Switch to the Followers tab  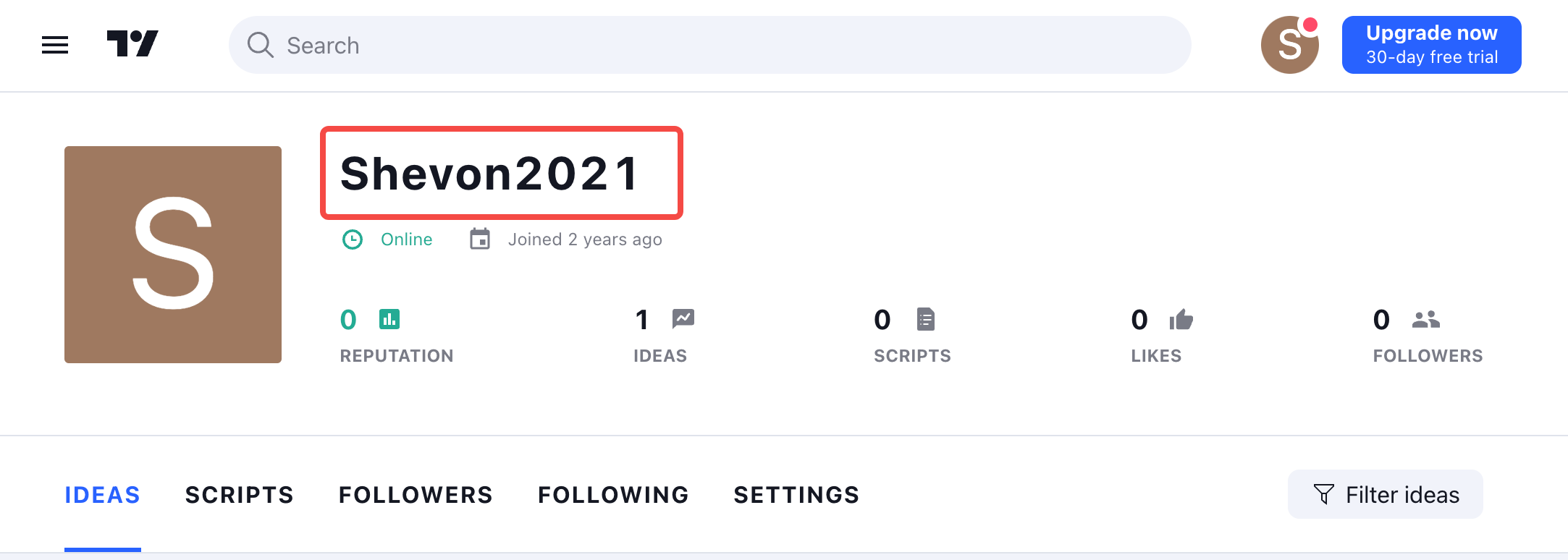click(416, 495)
